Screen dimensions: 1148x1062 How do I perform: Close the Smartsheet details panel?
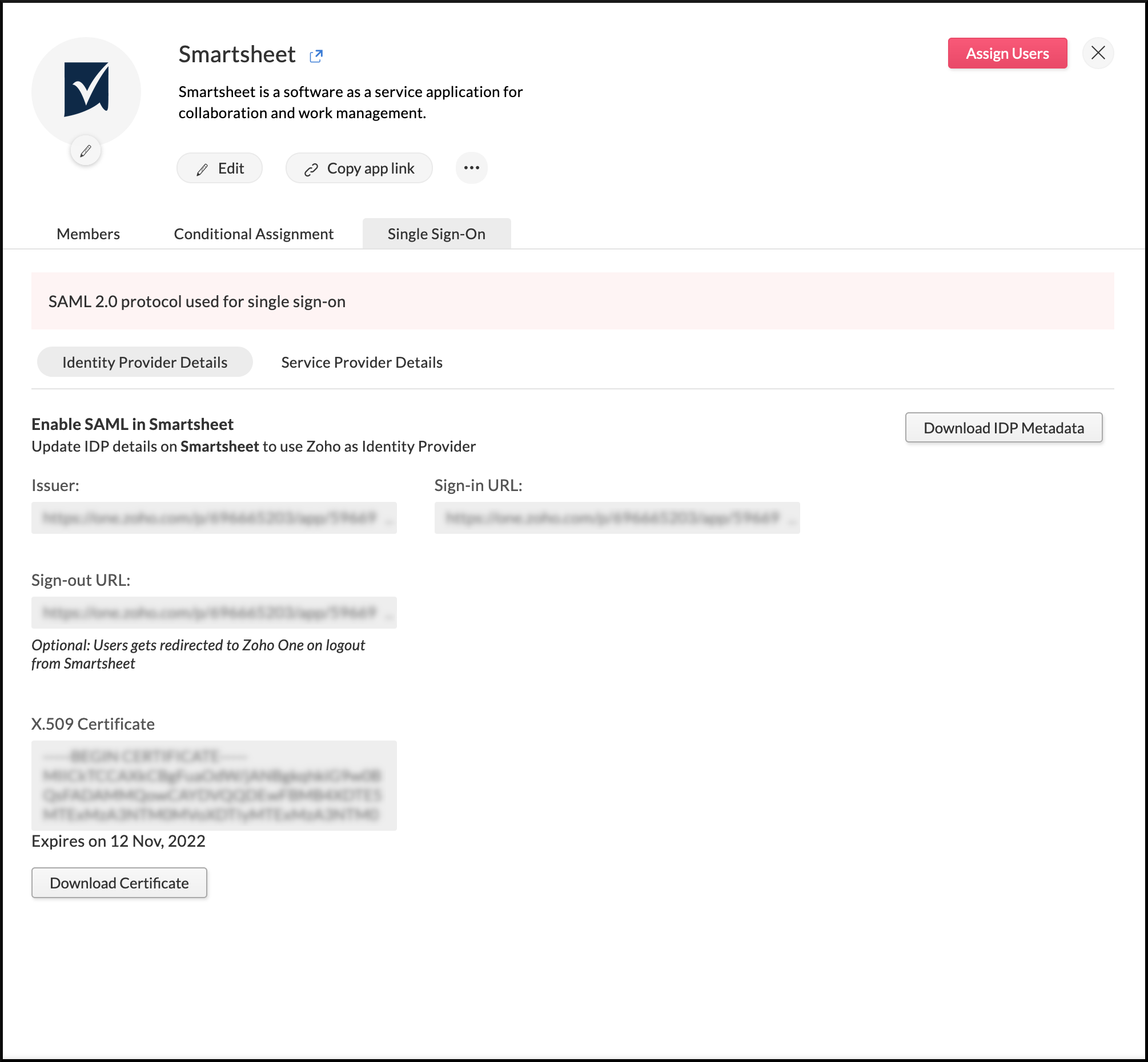(1097, 53)
